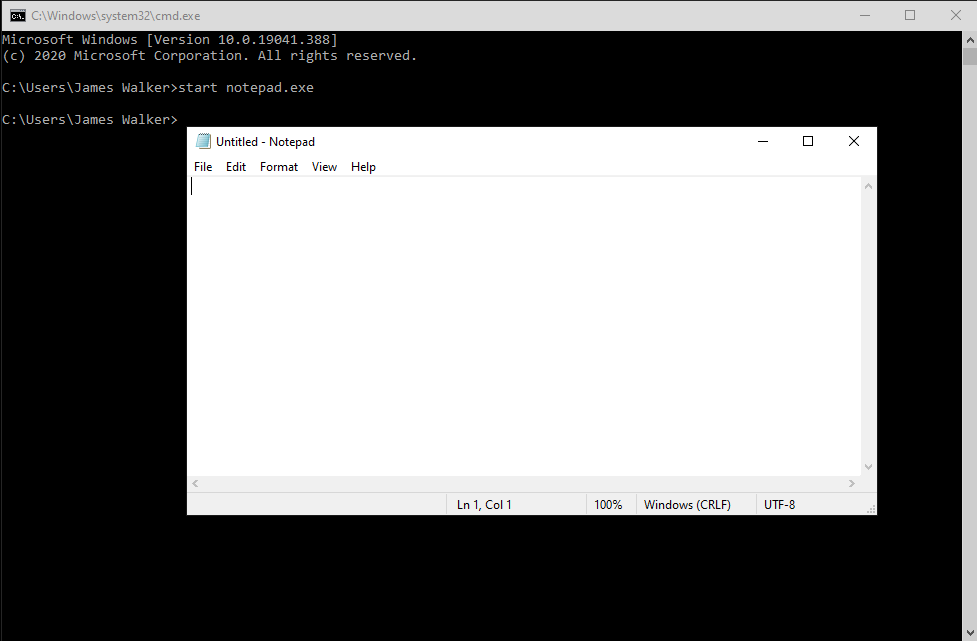Image resolution: width=977 pixels, height=641 pixels.
Task: Minimize the Untitled - Notepad window
Action: 762,142
